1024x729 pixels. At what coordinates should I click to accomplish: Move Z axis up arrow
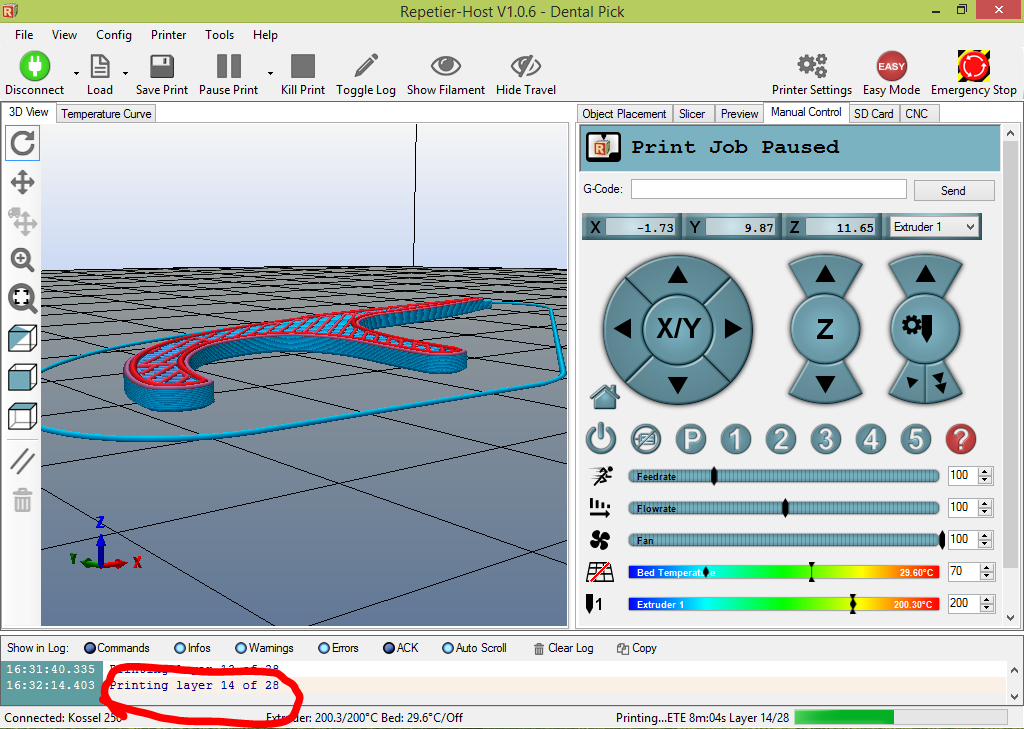[x=825, y=274]
